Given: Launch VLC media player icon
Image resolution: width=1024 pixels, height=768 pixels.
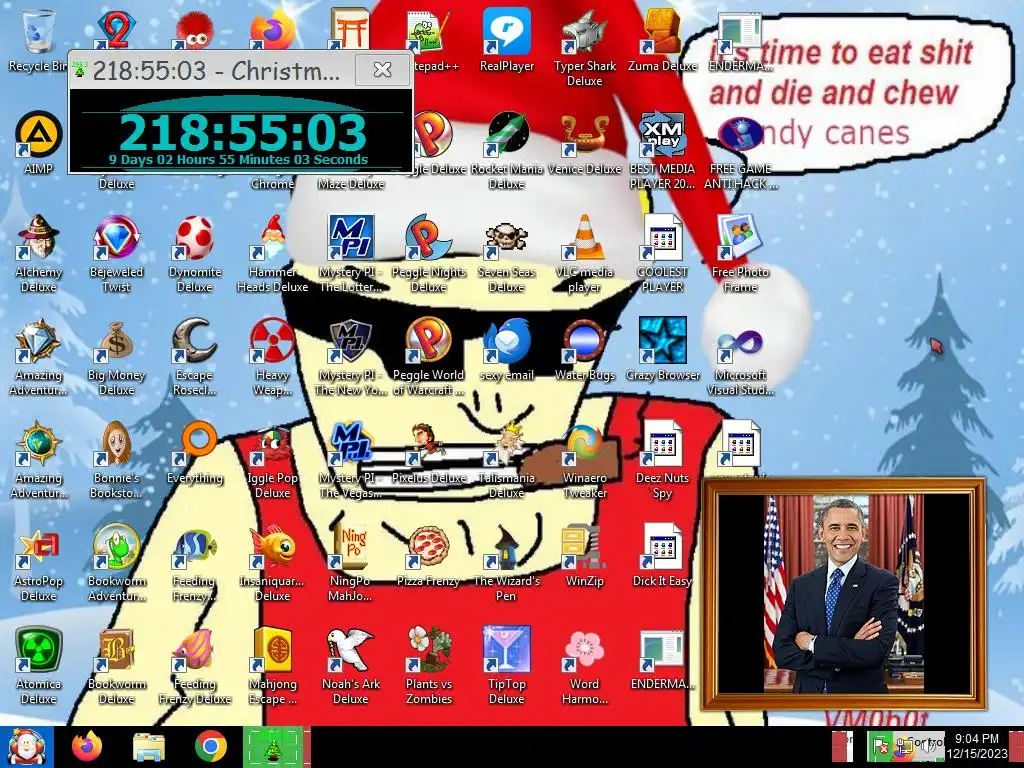Looking at the screenshot, I should pos(584,253).
